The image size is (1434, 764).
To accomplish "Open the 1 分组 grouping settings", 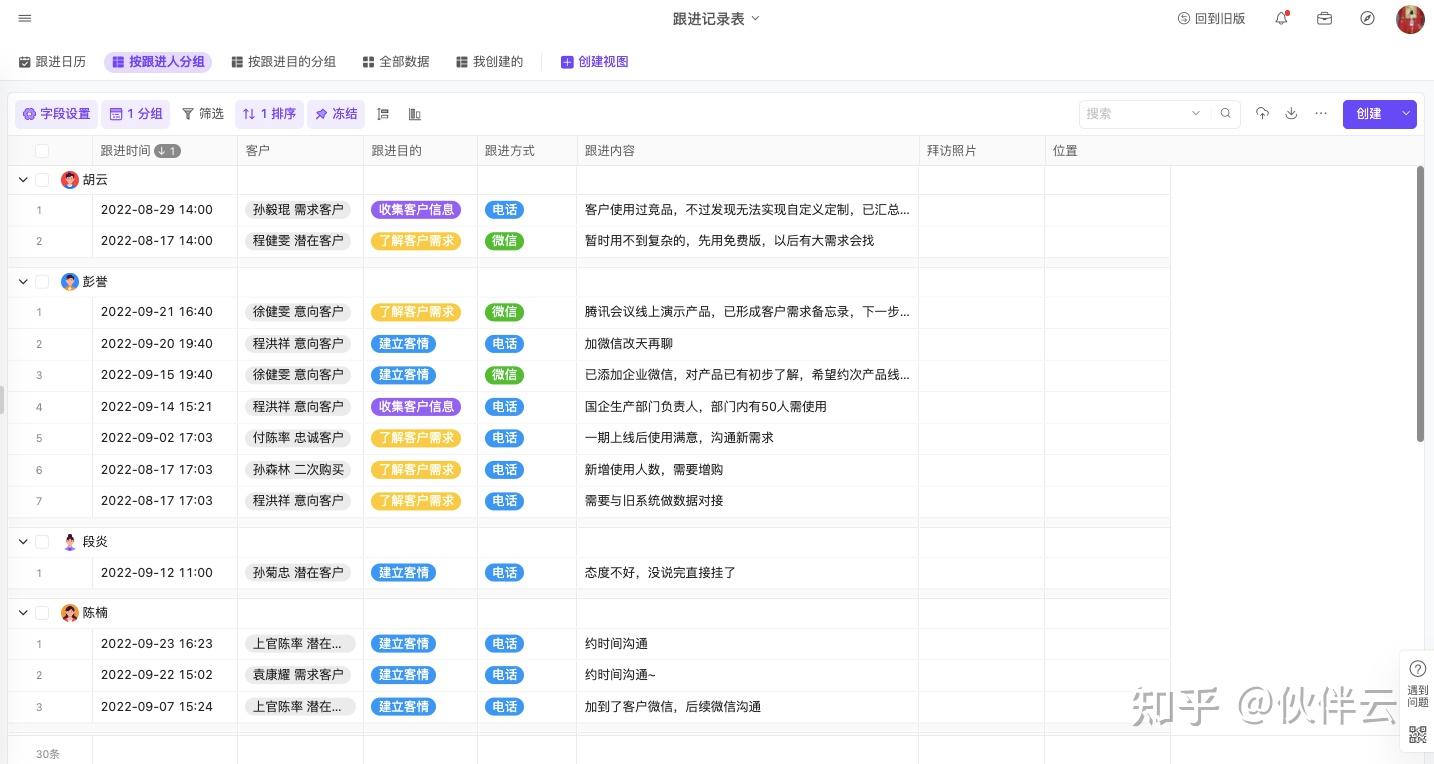I will 136,114.
